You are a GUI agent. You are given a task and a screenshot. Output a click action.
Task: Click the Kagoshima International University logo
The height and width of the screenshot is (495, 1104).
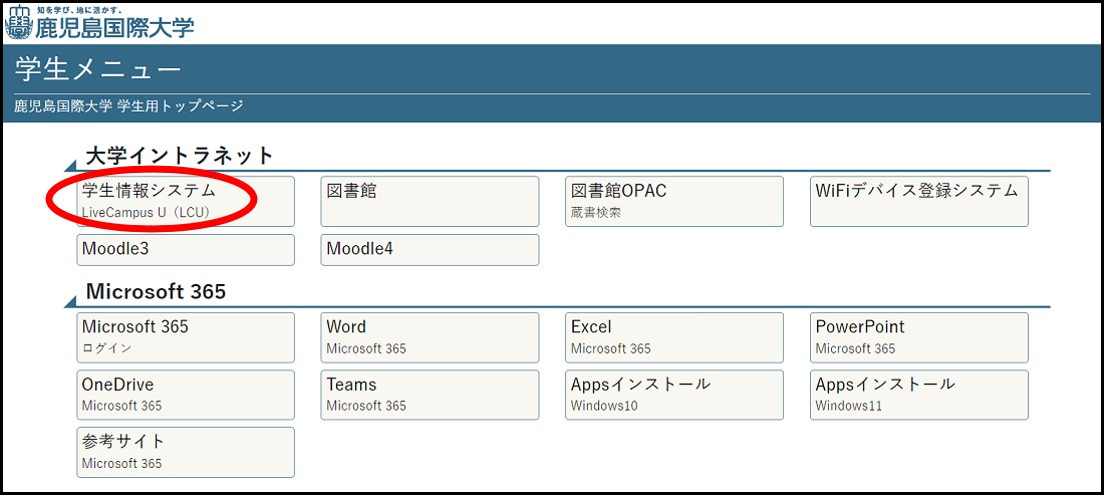coord(99,22)
